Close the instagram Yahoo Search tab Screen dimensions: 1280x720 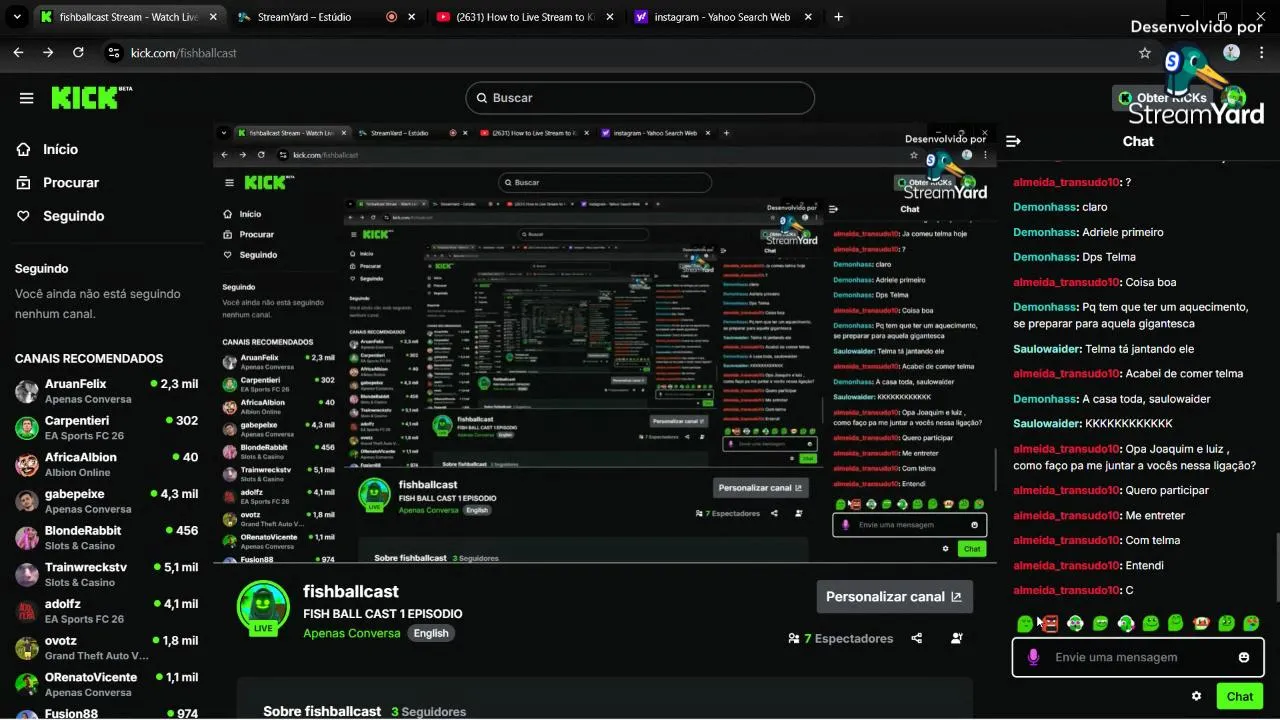pyautogui.click(x=808, y=17)
